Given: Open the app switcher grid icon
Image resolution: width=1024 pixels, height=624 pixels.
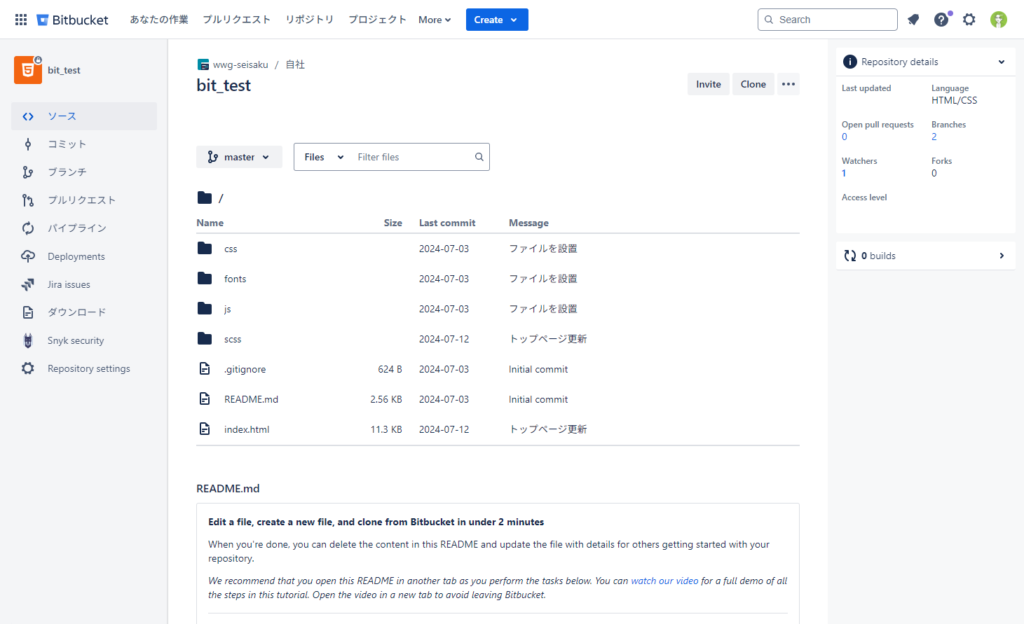Looking at the screenshot, I should coord(20,20).
